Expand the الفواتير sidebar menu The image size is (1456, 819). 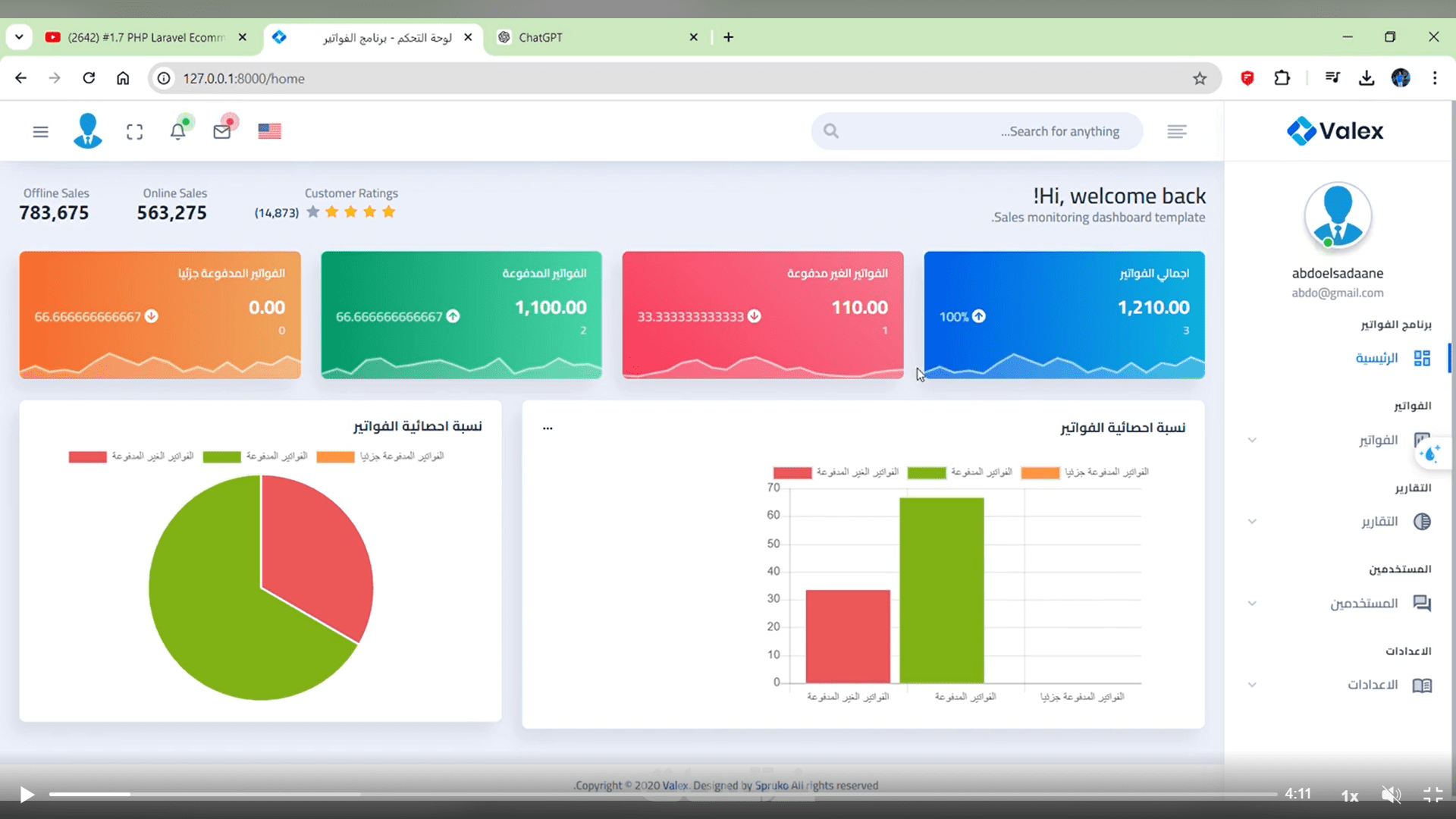[1378, 441]
